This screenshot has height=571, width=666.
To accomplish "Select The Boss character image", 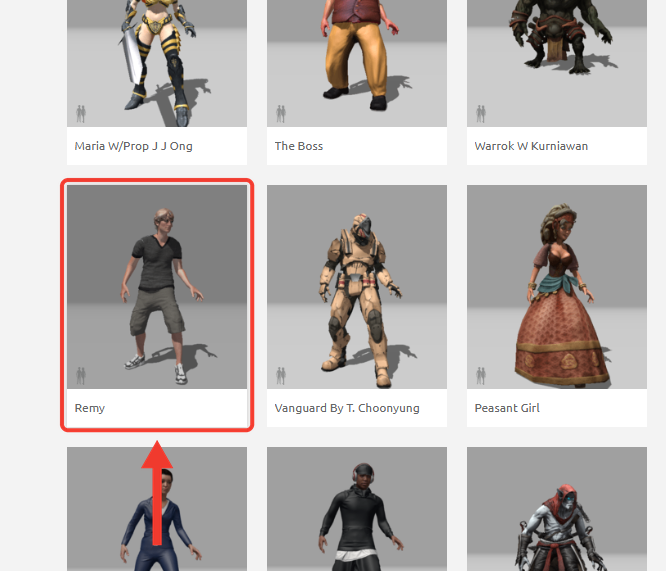I will pyautogui.click(x=357, y=63).
